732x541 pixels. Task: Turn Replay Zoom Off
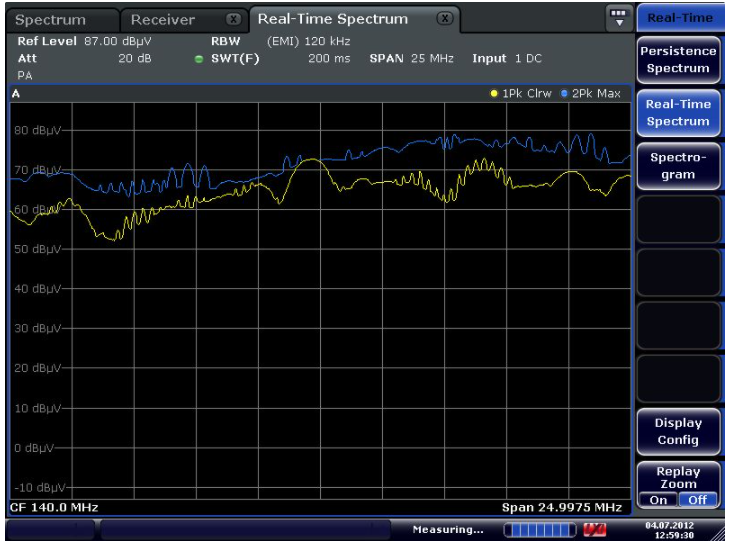pos(697,500)
